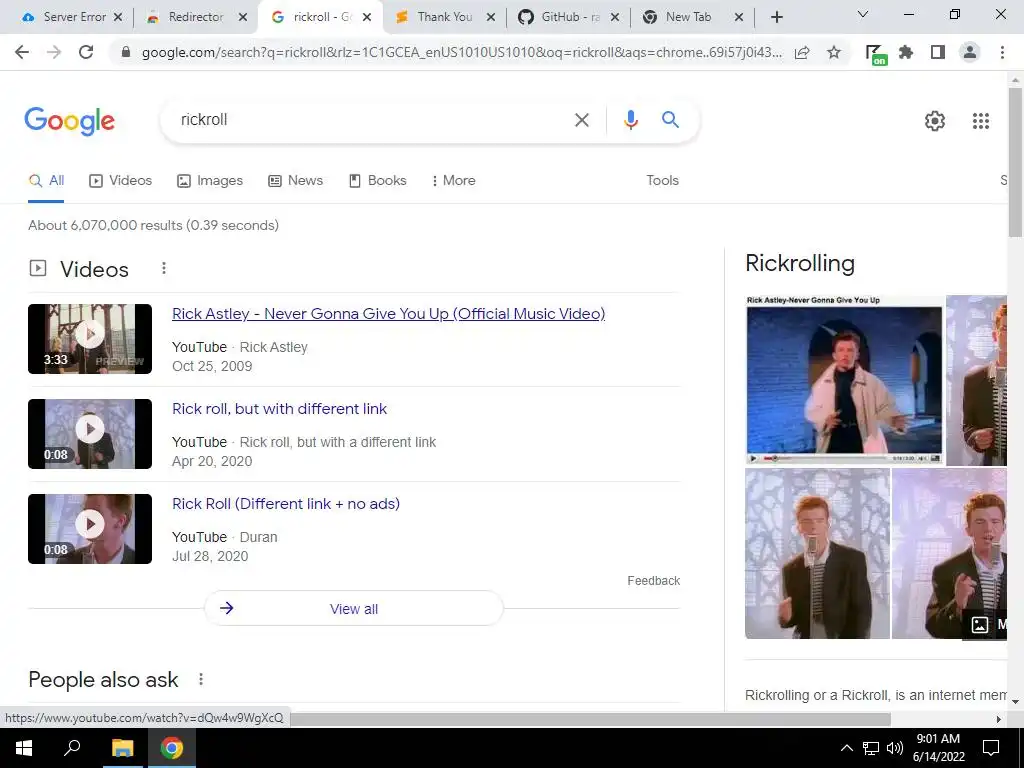Play the Duran video thumbnail
The width and height of the screenshot is (1024, 768).
click(89, 529)
